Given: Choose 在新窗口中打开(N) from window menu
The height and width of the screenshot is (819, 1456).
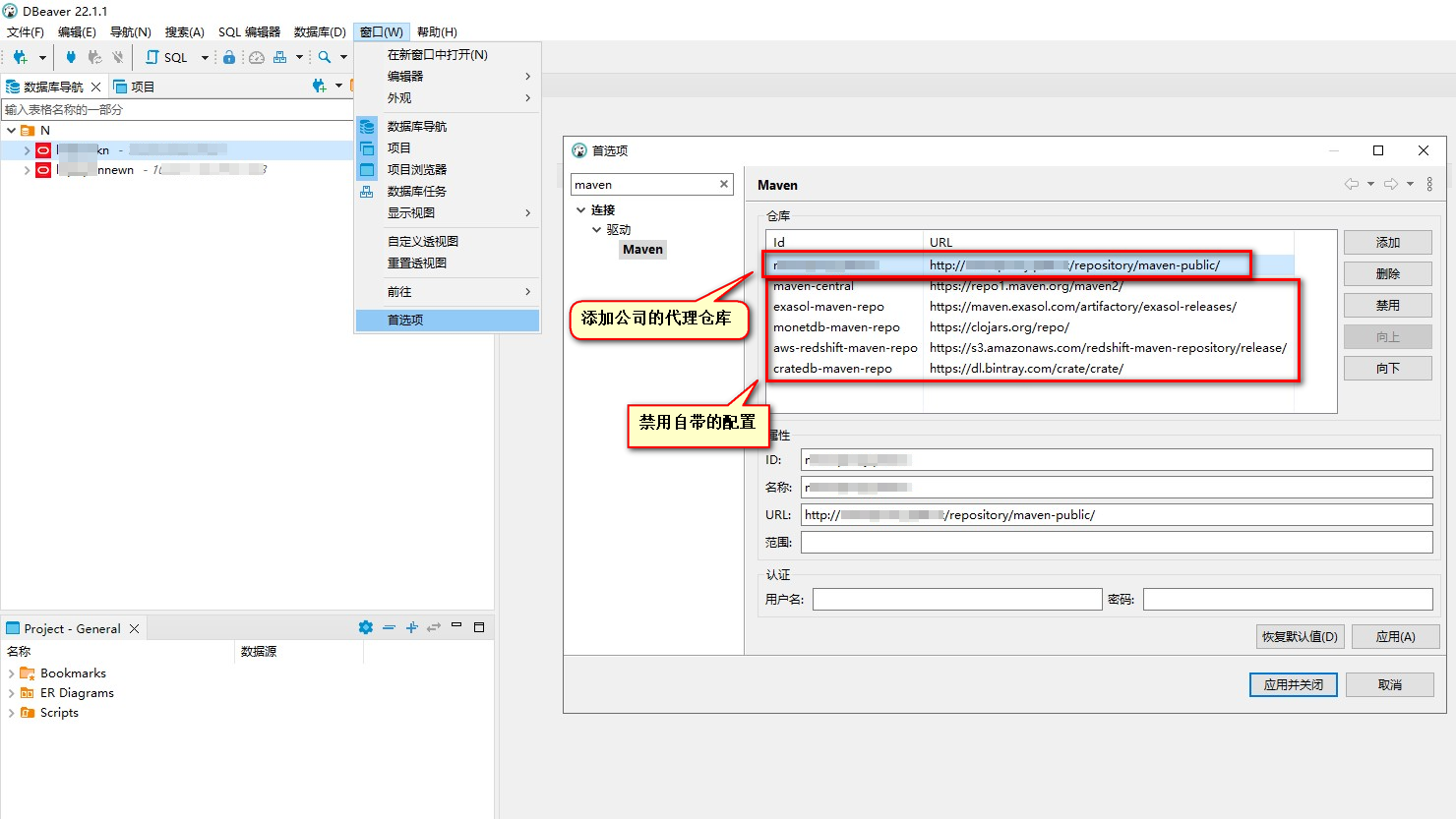Looking at the screenshot, I should [448, 55].
